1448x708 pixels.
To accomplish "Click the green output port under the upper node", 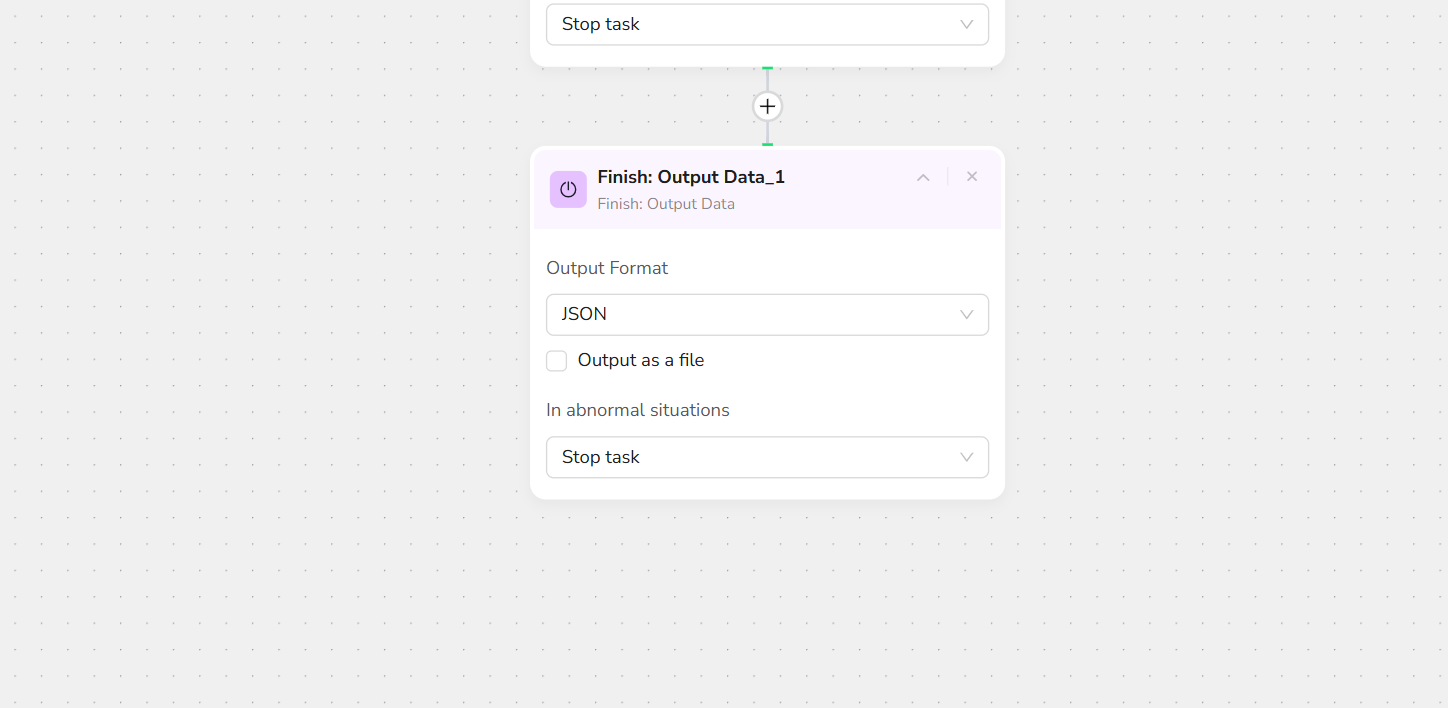I will tap(767, 68).
